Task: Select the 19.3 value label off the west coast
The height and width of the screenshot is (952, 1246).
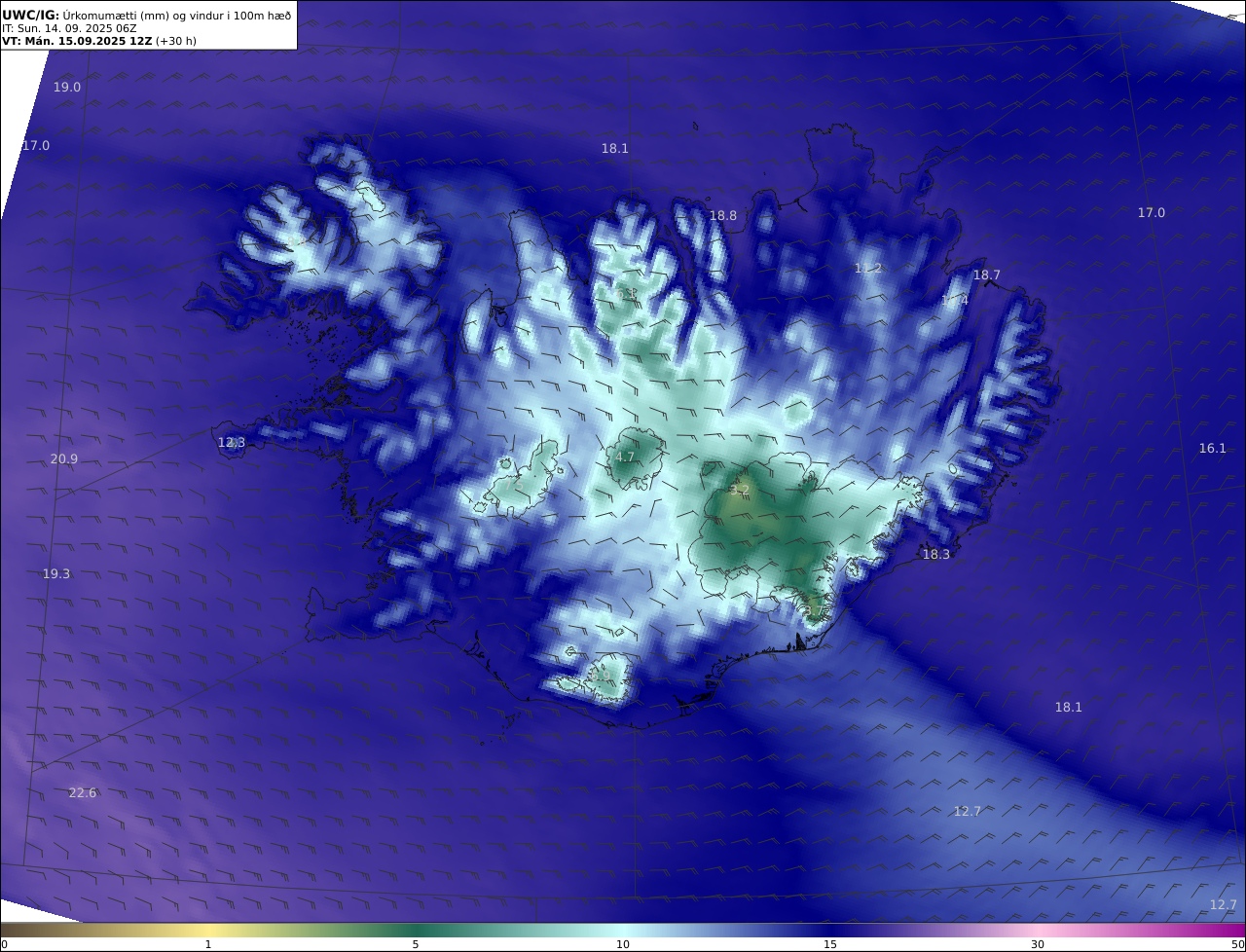Action: pos(56,574)
